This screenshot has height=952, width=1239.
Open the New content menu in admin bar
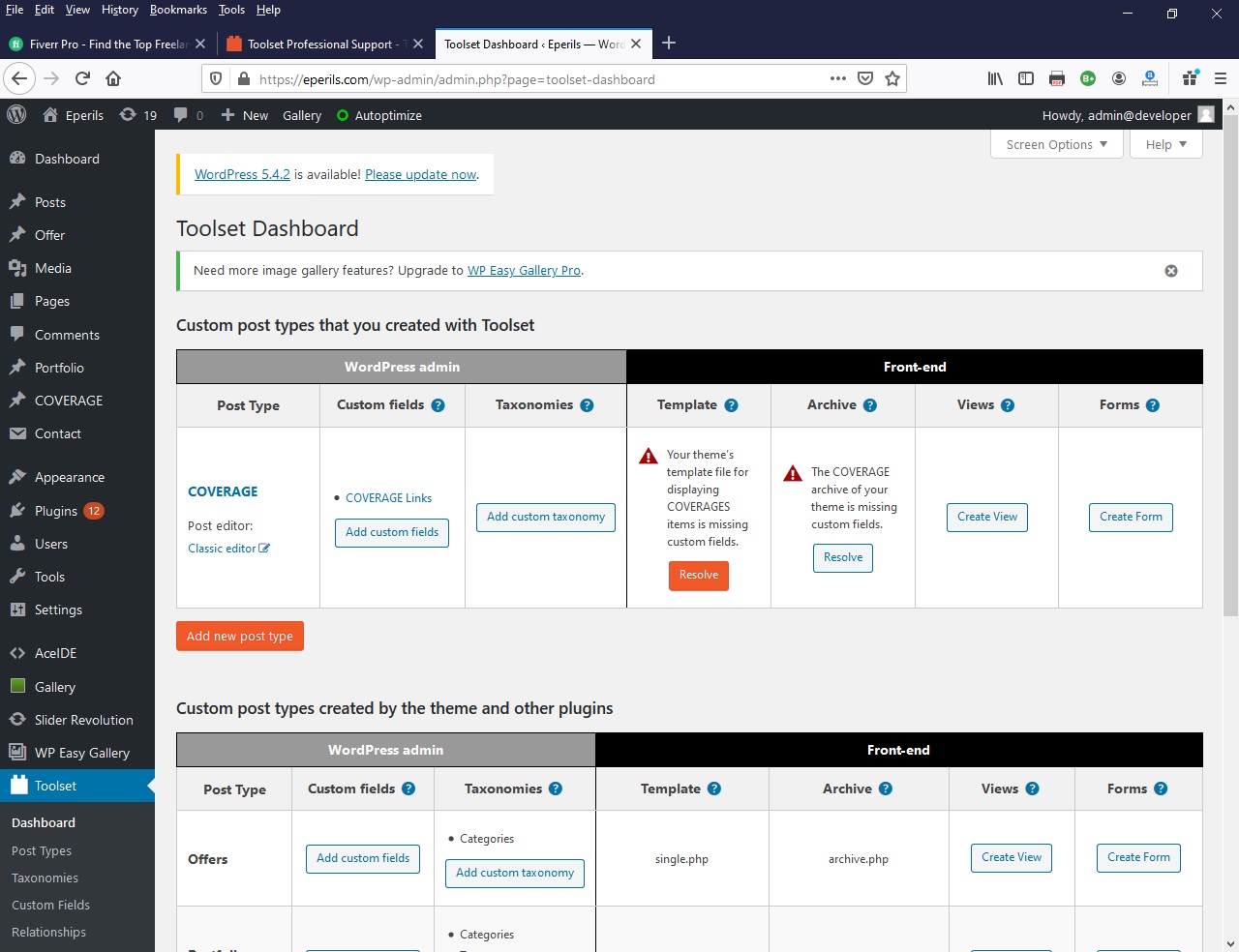point(244,115)
